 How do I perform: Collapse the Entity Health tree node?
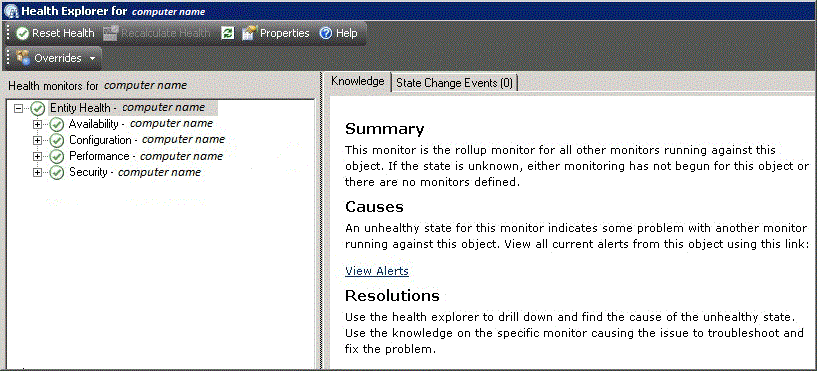coord(19,108)
